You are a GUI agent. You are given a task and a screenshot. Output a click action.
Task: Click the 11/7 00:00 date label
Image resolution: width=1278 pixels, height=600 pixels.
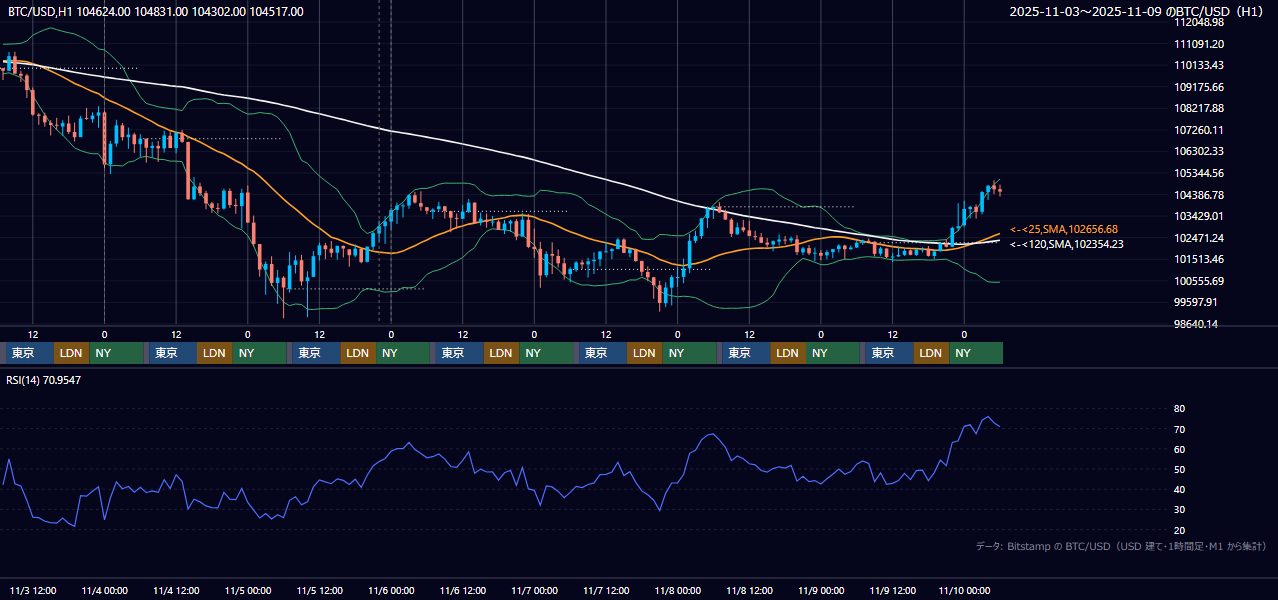point(534,590)
